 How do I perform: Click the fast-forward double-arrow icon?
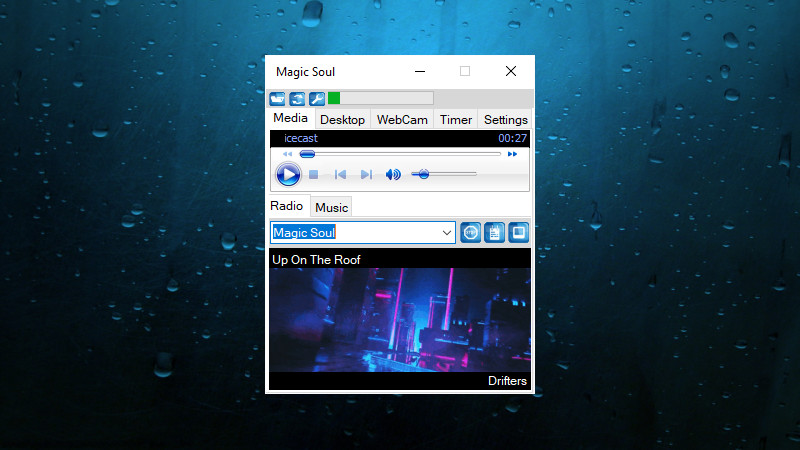(512, 154)
